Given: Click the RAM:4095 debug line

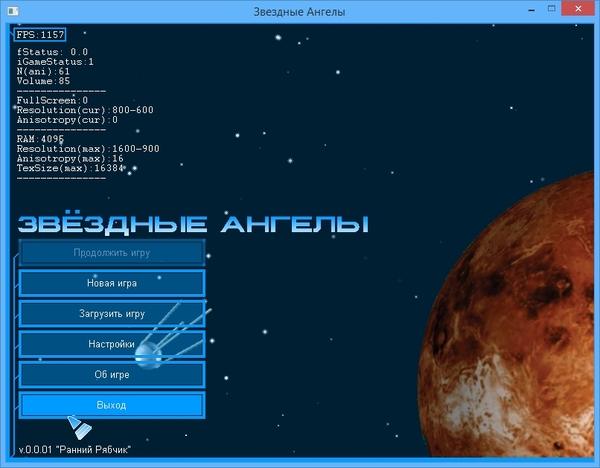Looking at the screenshot, I should coord(40,139).
